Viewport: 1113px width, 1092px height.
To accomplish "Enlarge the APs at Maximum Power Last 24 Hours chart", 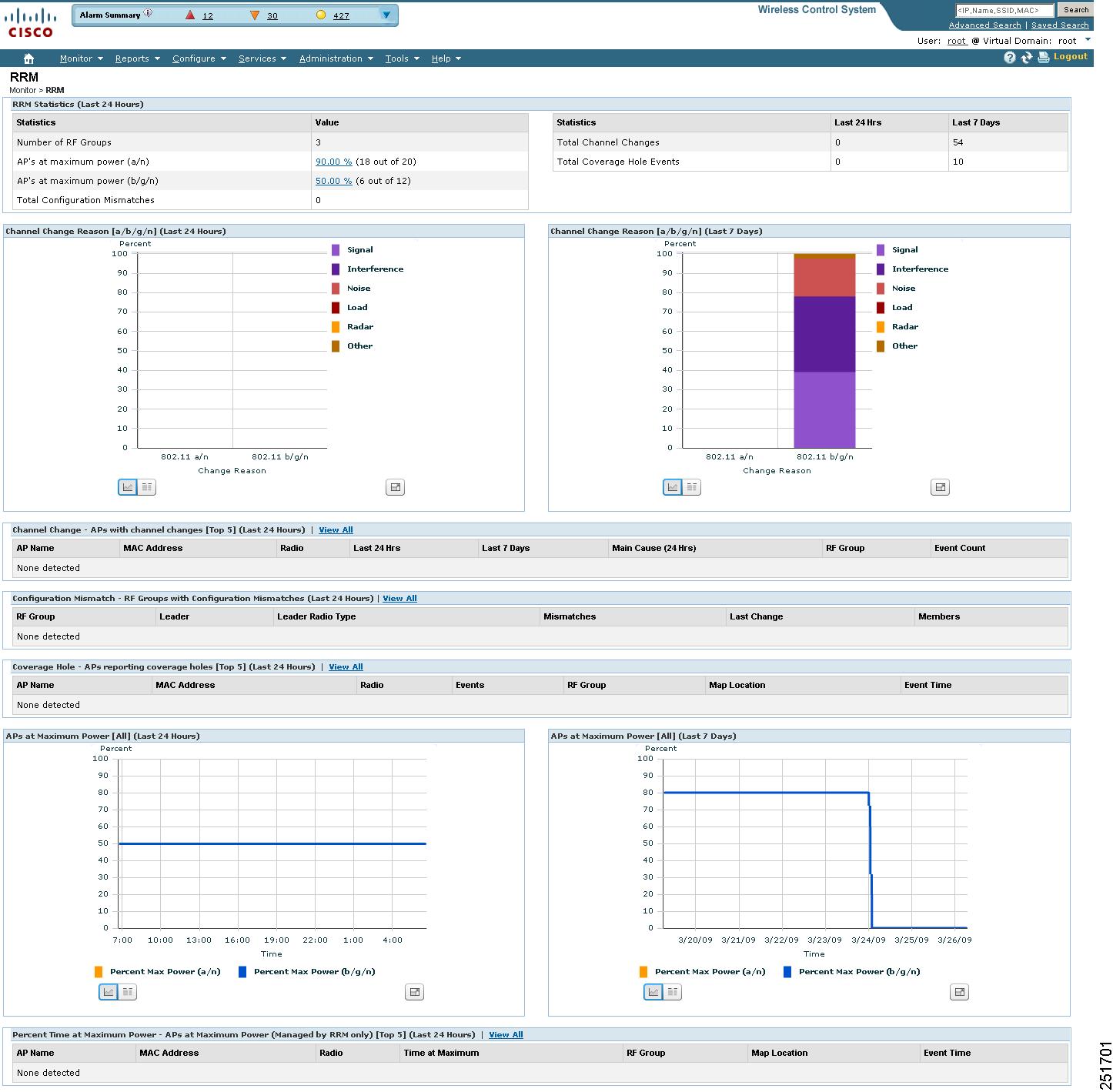I will [414, 992].
